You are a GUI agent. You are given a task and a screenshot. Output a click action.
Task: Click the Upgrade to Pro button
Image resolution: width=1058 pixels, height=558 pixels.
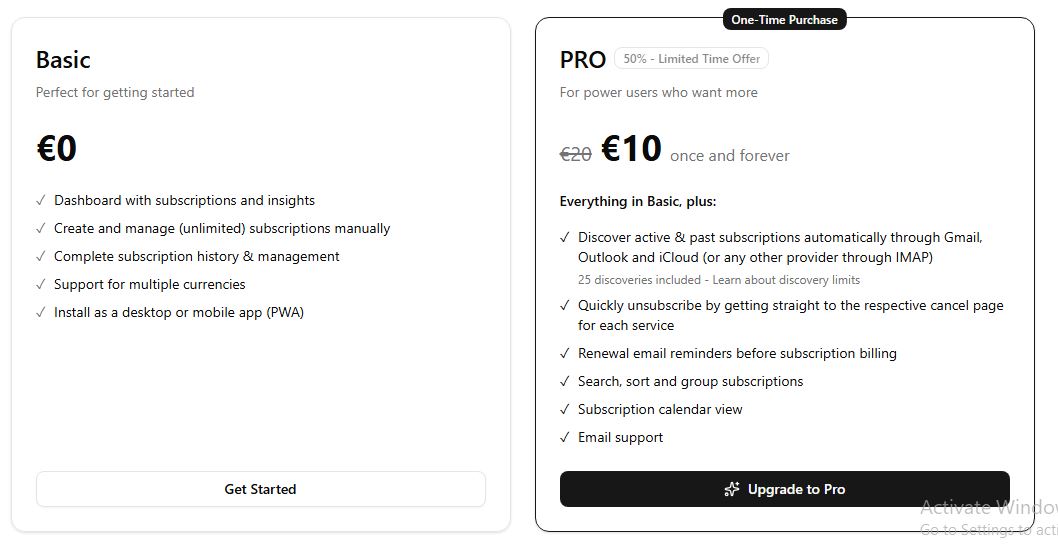[785, 489]
